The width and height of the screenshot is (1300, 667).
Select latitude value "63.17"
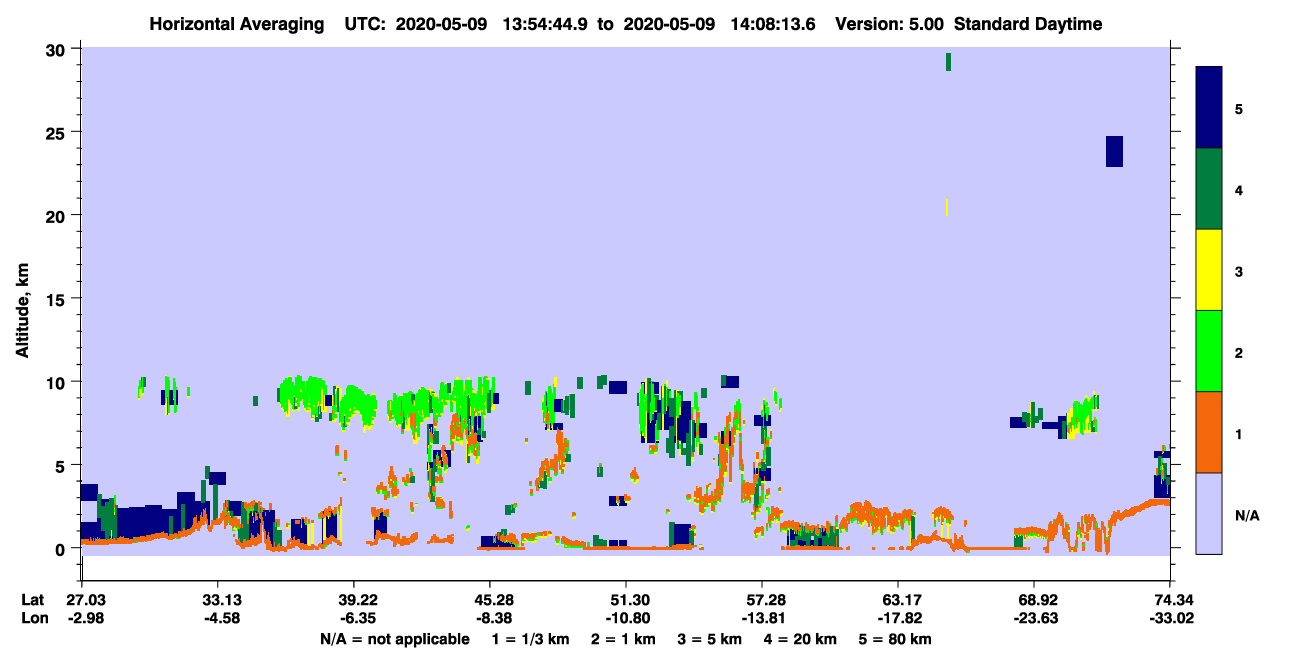pyautogui.click(x=898, y=600)
